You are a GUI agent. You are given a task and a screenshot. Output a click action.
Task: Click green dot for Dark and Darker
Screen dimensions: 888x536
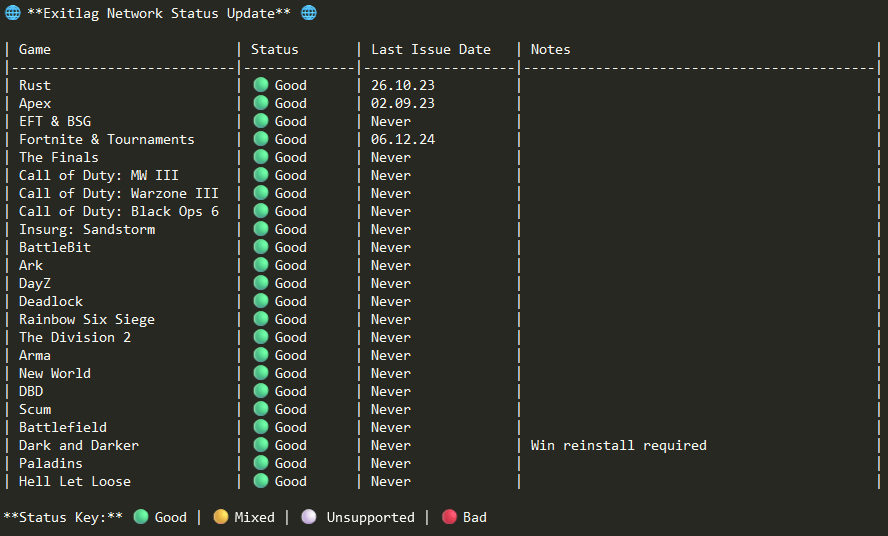(261, 445)
